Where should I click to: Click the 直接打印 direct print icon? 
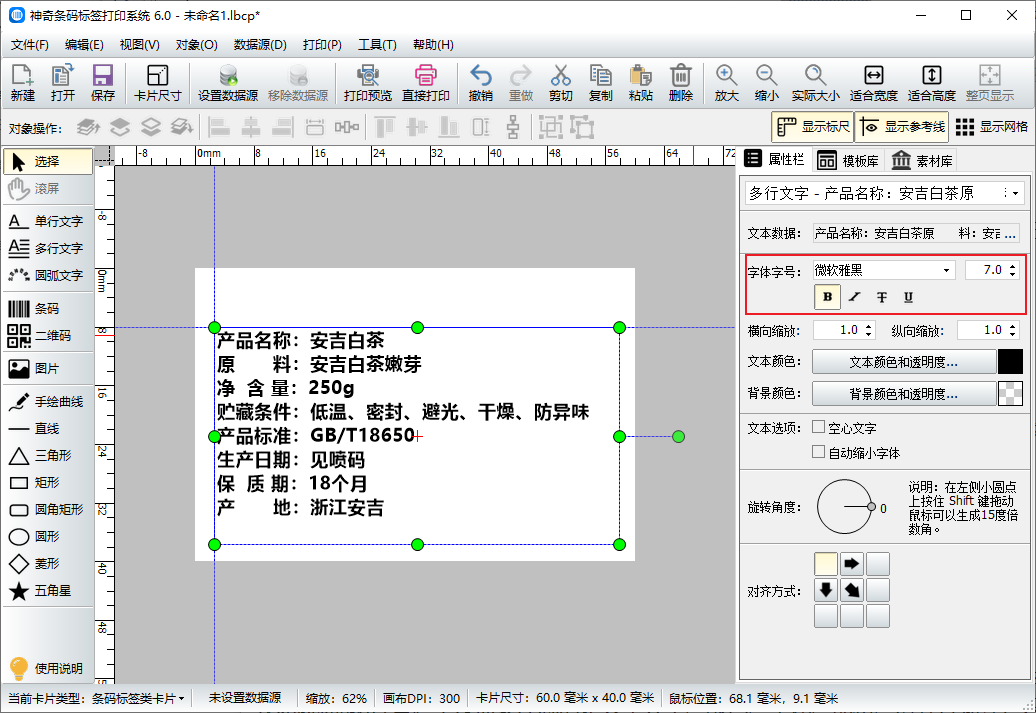click(426, 83)
